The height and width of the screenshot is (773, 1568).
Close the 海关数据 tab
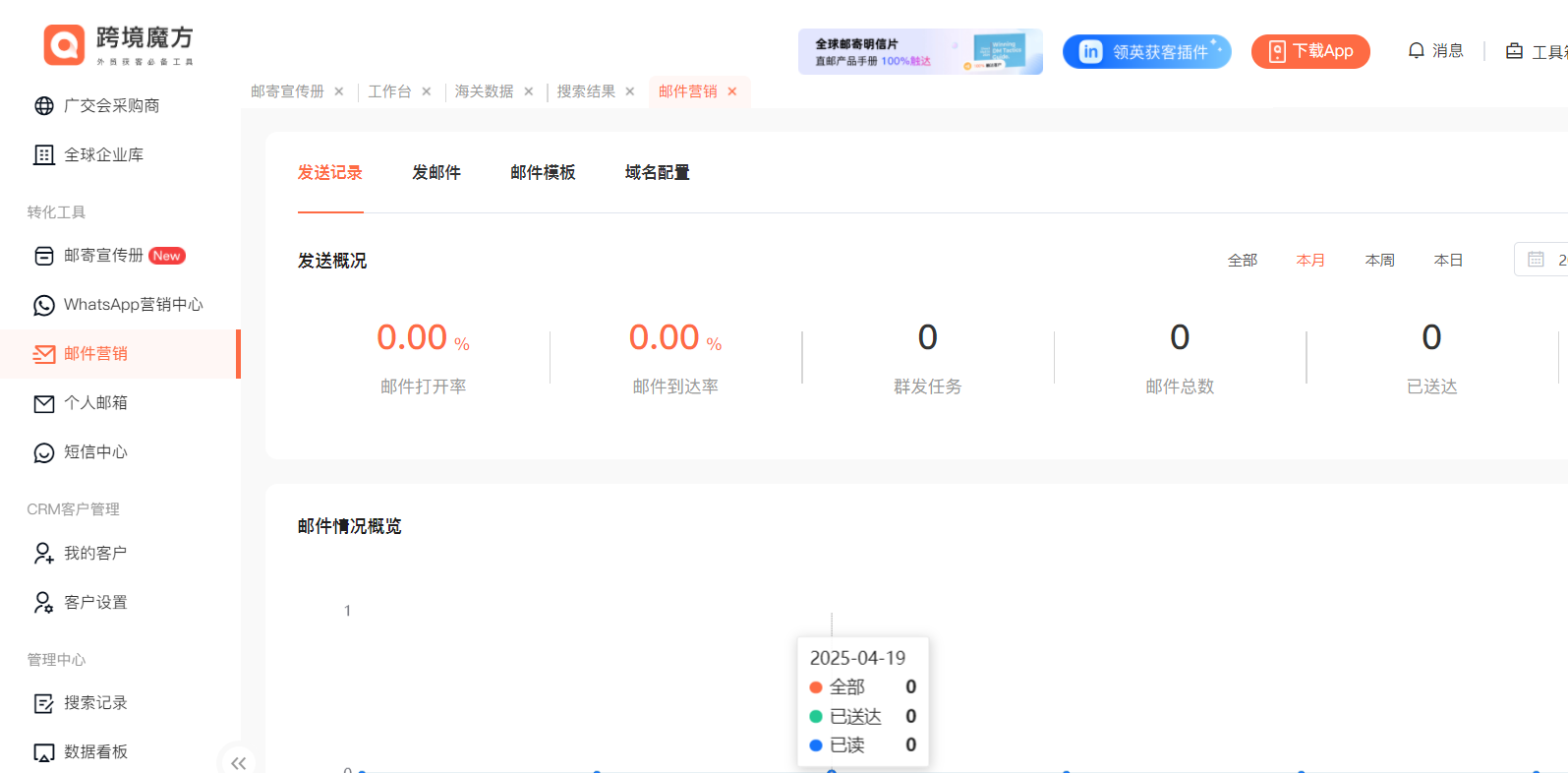tap(529, 91)
